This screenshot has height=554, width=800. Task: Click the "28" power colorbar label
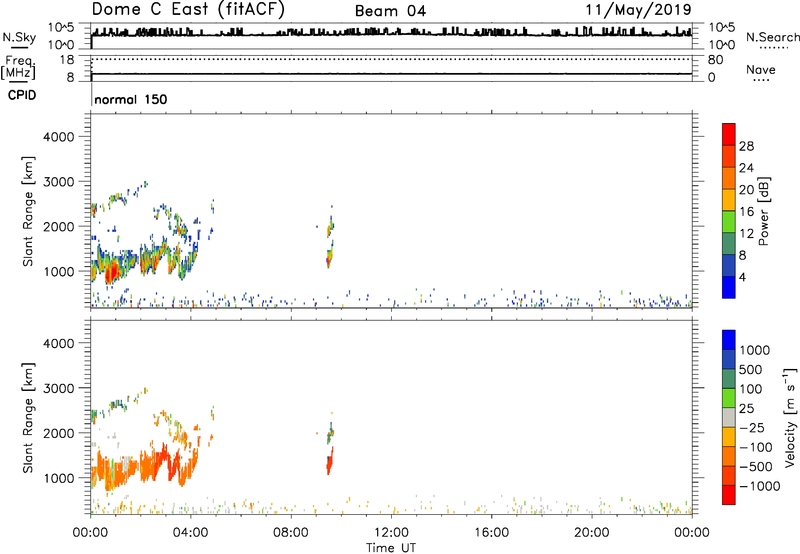pos(746,146)
